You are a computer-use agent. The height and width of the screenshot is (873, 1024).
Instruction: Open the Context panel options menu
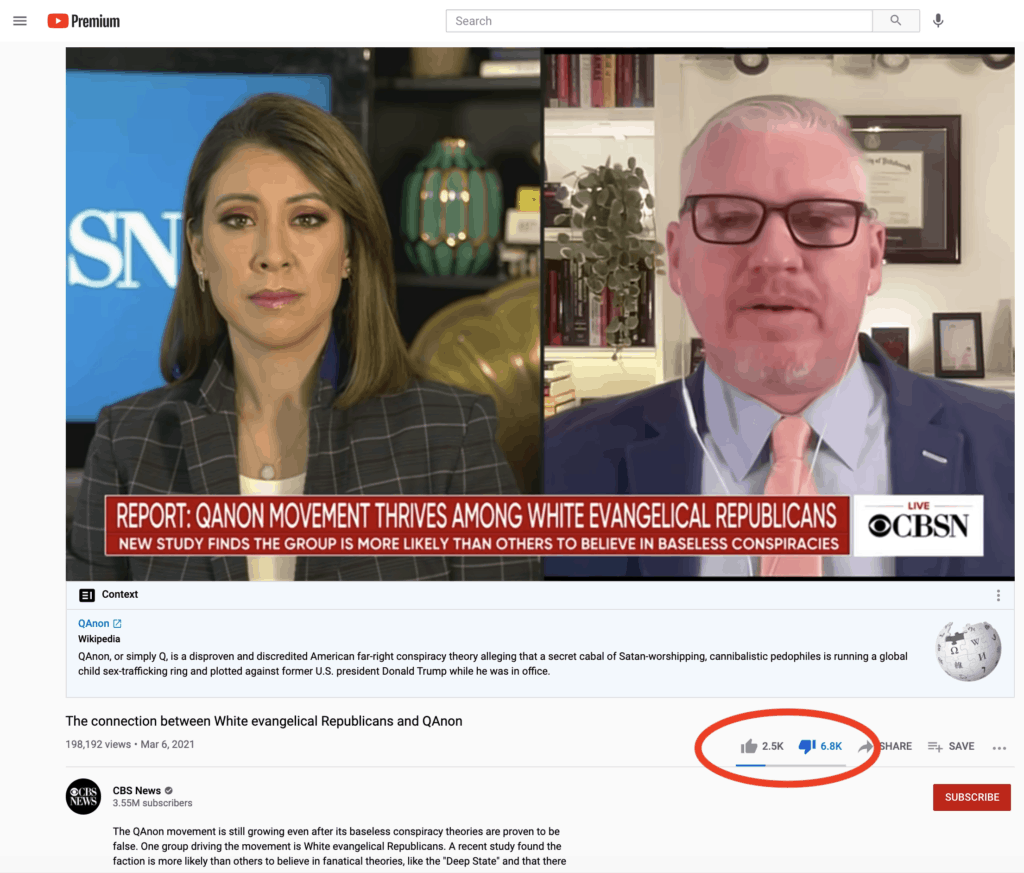click(x=998, y=595)
